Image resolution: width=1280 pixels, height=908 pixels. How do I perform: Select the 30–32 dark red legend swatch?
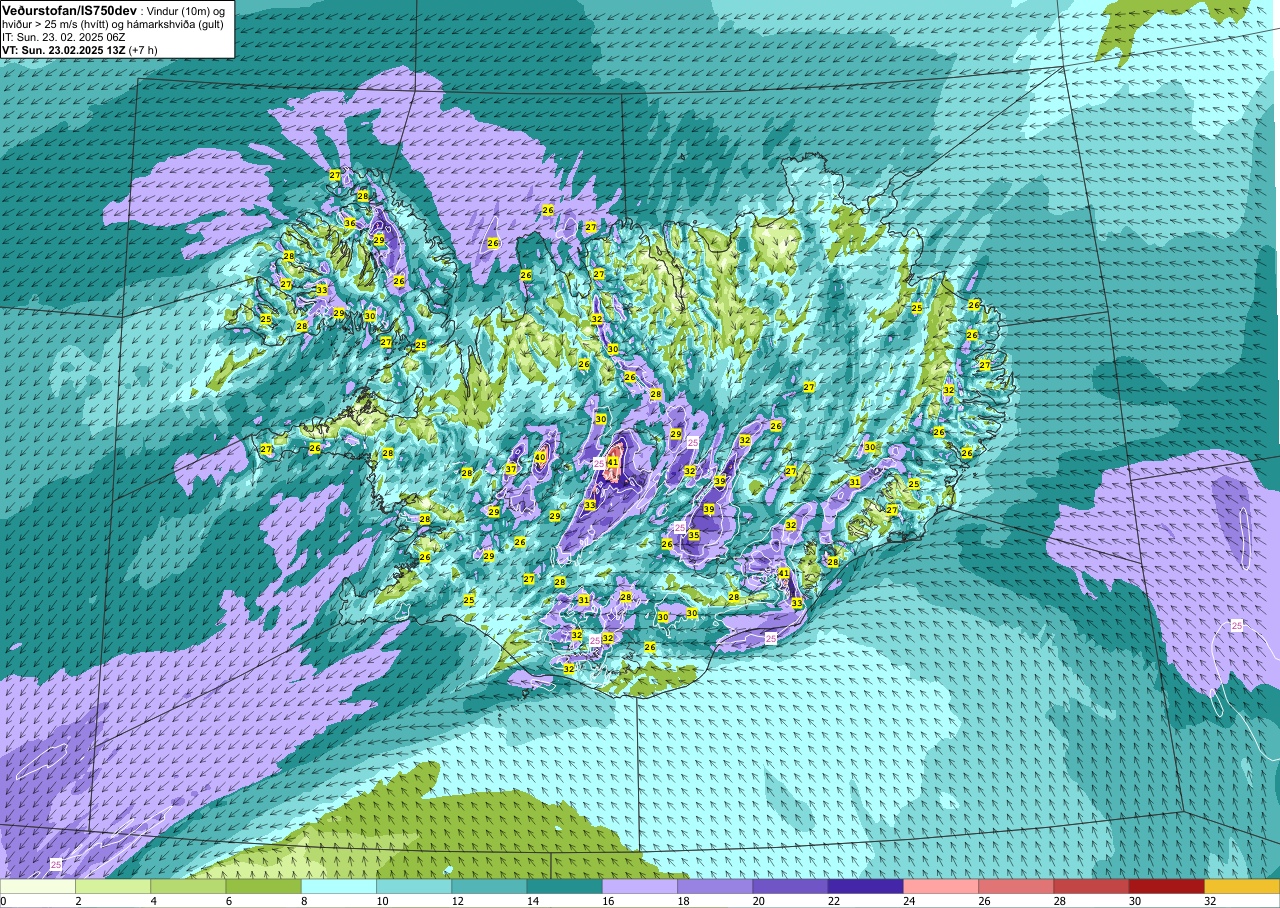(x=1166, y=886)
